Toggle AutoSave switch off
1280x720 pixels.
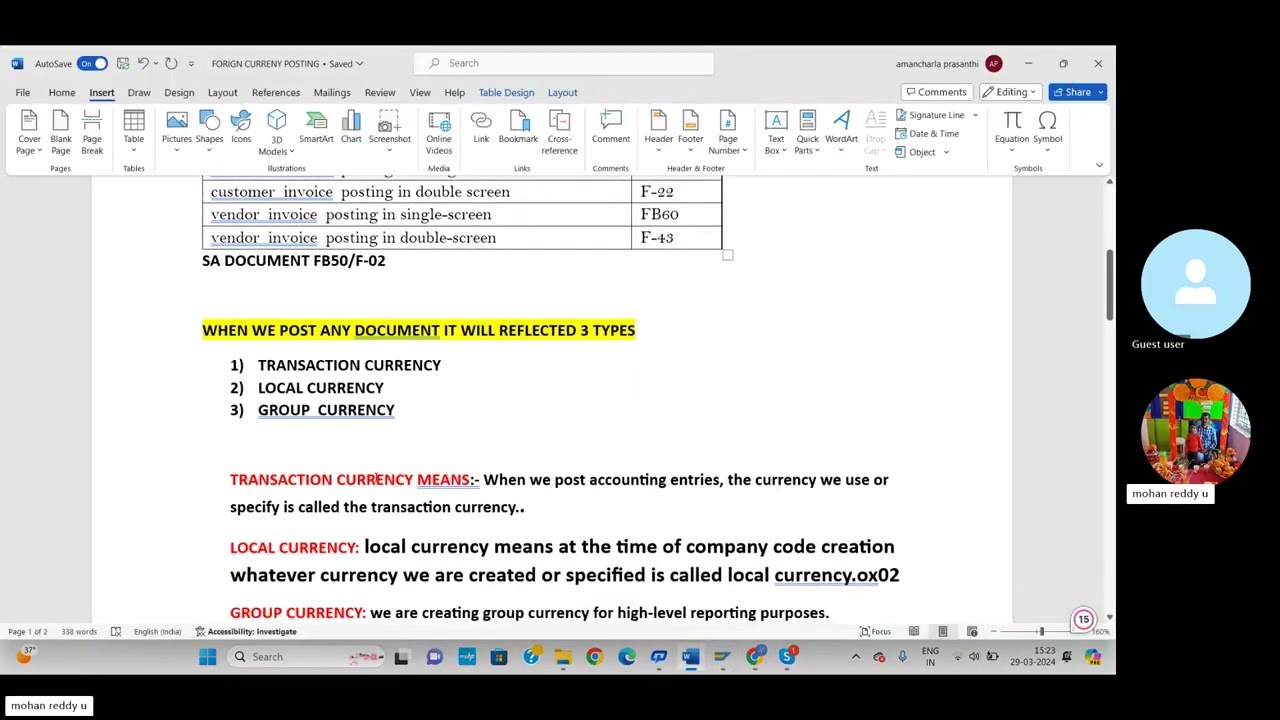click(x=91, y=63)
